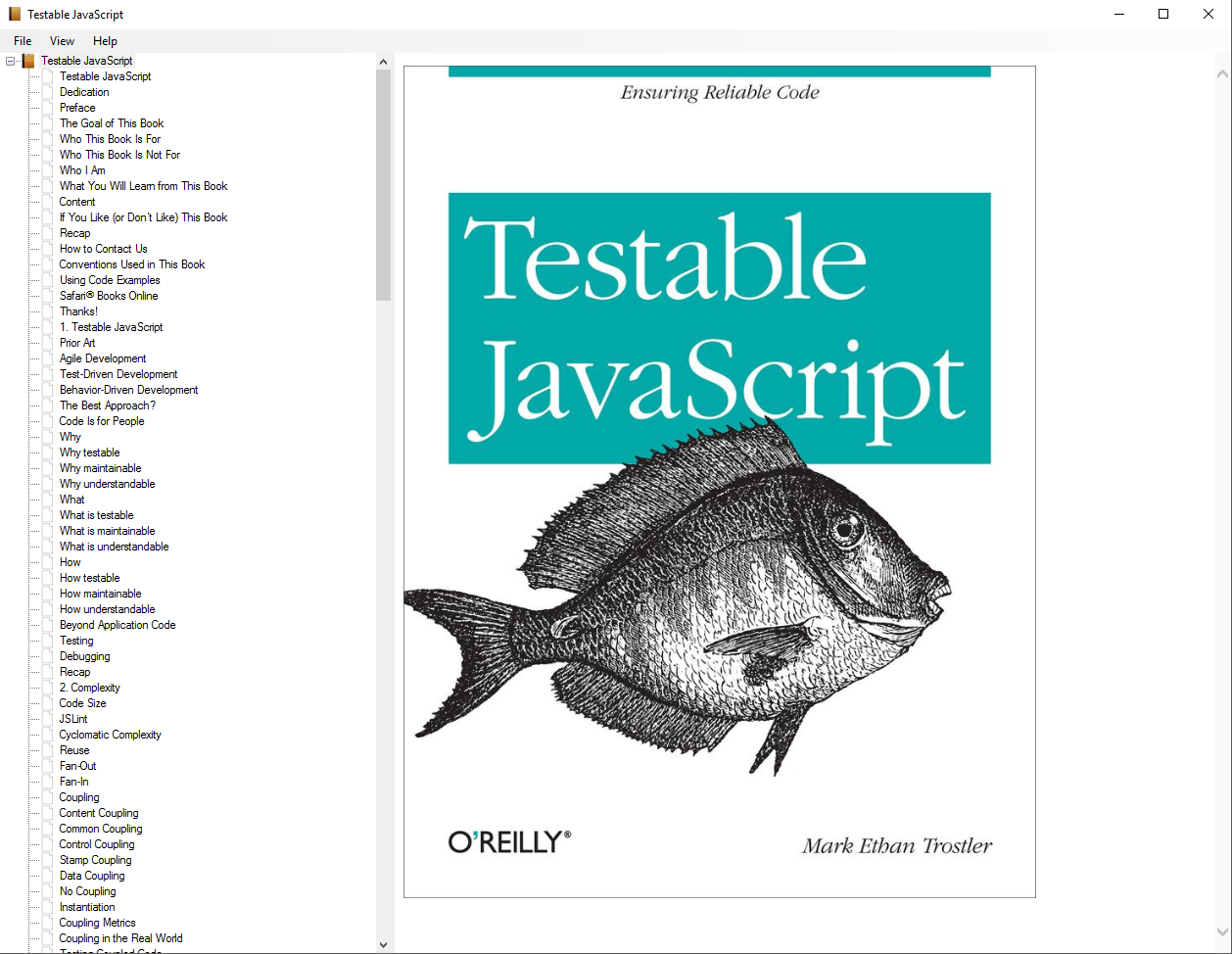Click the Testable JavaScript book cover image
The height and width of the screenshot is (954, 1232).
click(719, 482)
